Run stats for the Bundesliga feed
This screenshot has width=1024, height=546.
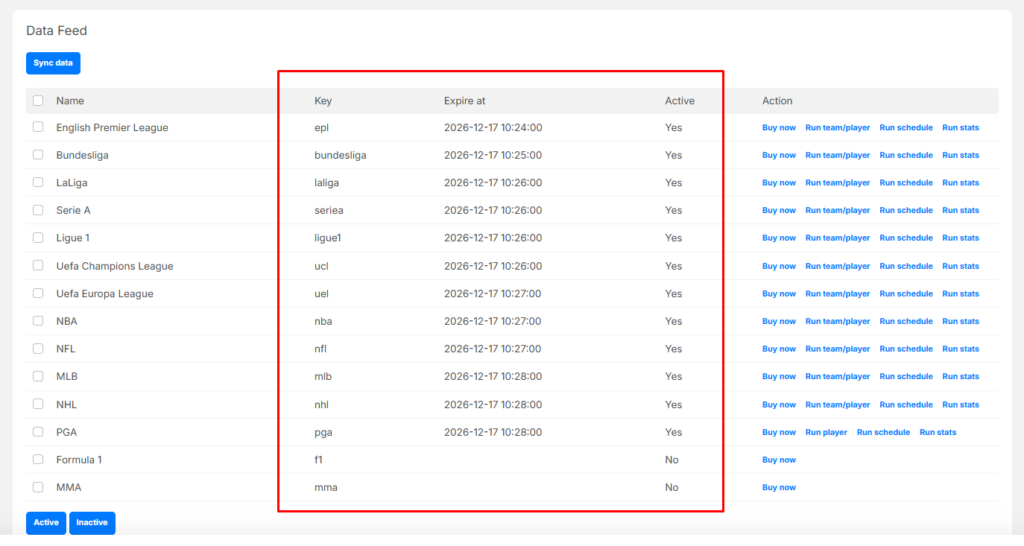pyautogui.click(x=961, y=156)
